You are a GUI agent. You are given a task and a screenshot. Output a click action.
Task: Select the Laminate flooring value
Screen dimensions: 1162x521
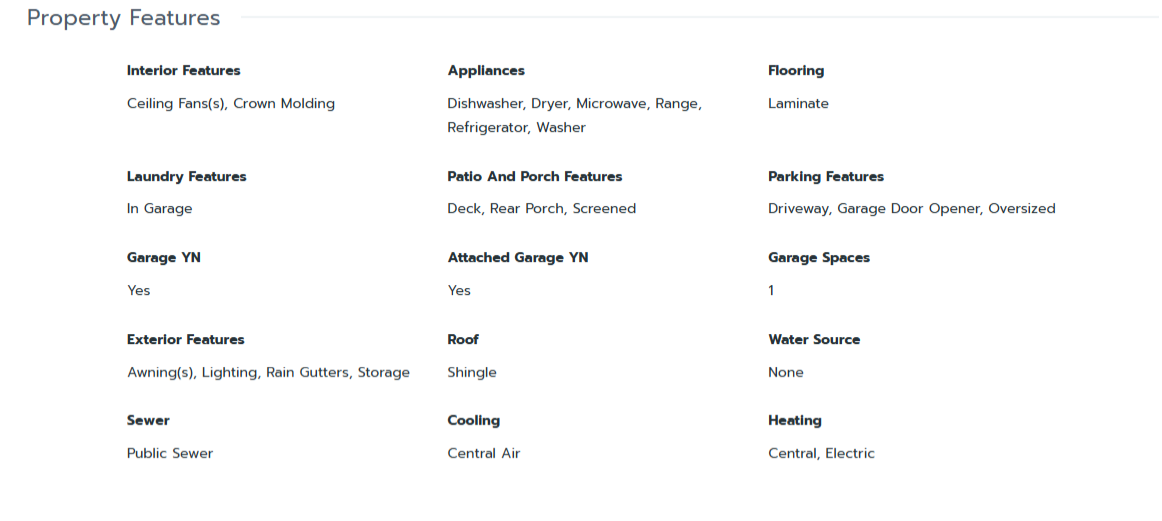798,104
